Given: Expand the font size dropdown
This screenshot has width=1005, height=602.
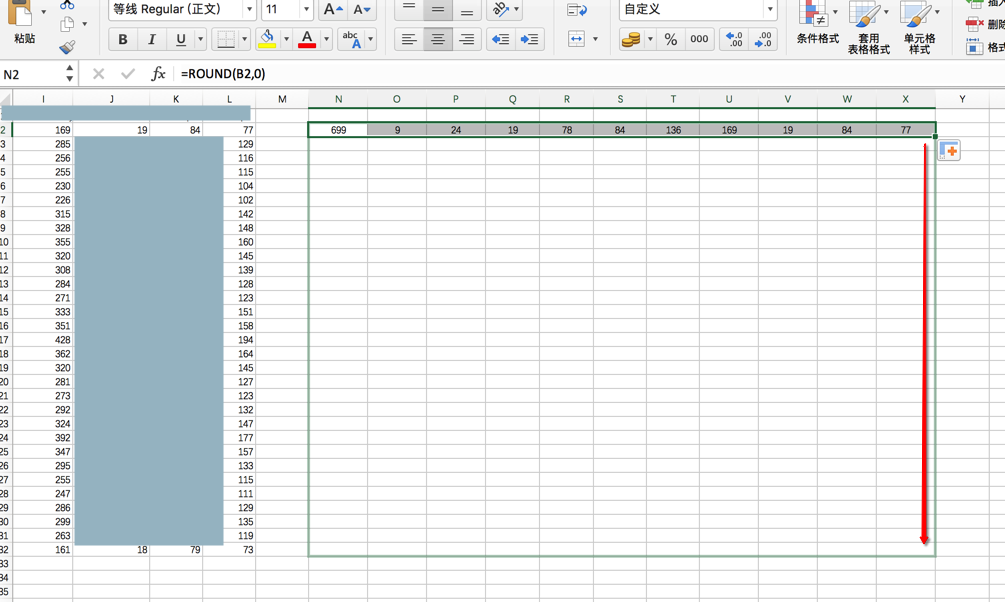Looking at the screenshot, I should tap(306, 10).
